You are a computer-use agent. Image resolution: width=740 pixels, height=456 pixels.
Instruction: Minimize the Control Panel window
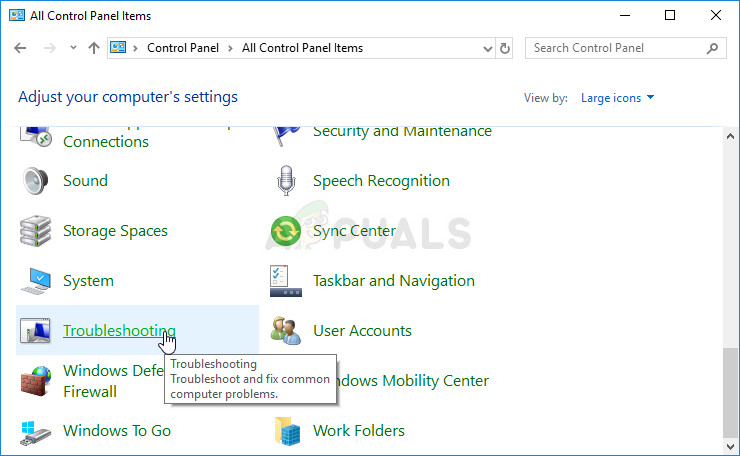[625, 15]
